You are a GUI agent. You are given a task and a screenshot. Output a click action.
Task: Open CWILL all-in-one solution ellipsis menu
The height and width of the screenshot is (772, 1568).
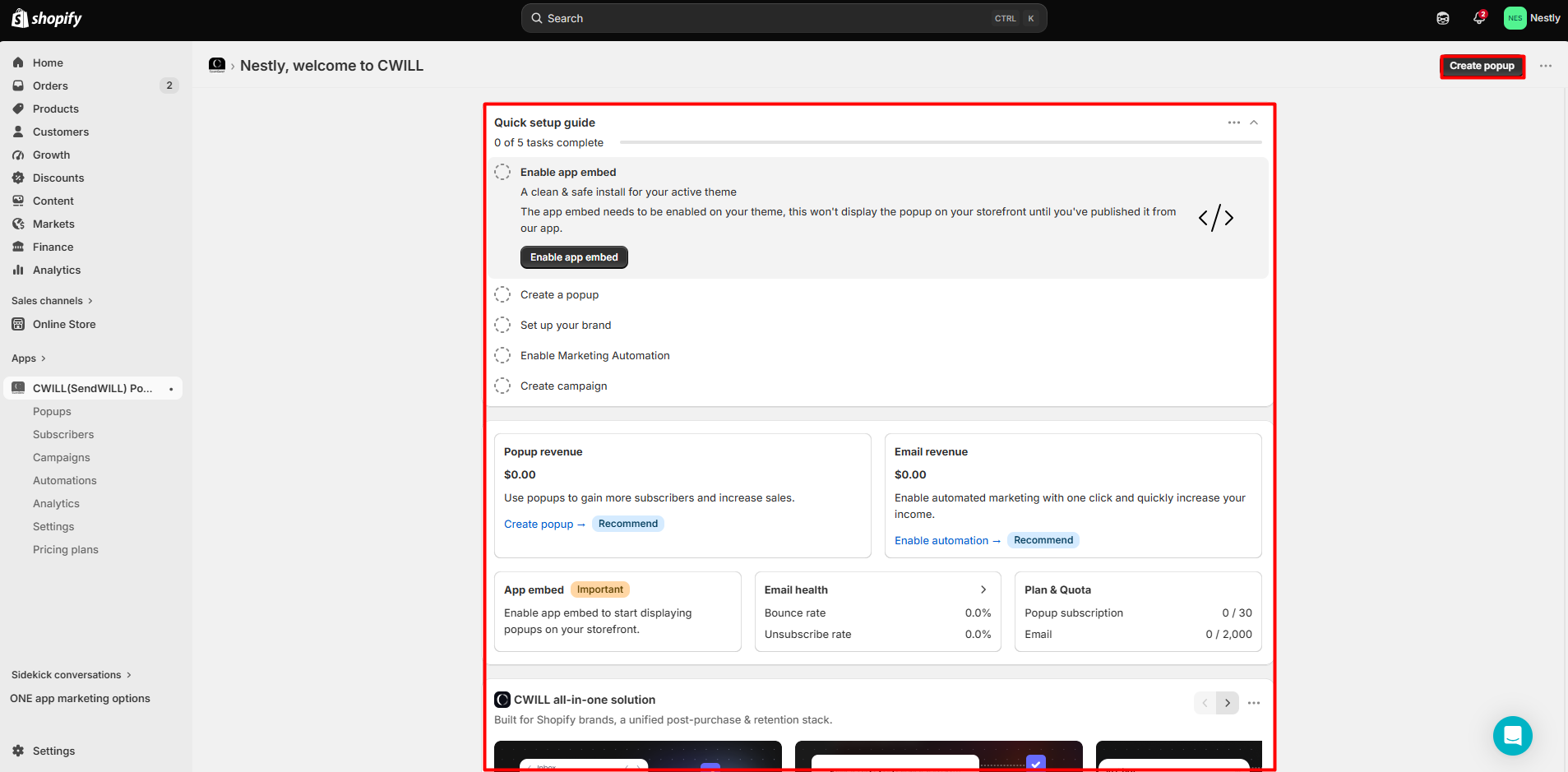click(x=1253, y=703)
